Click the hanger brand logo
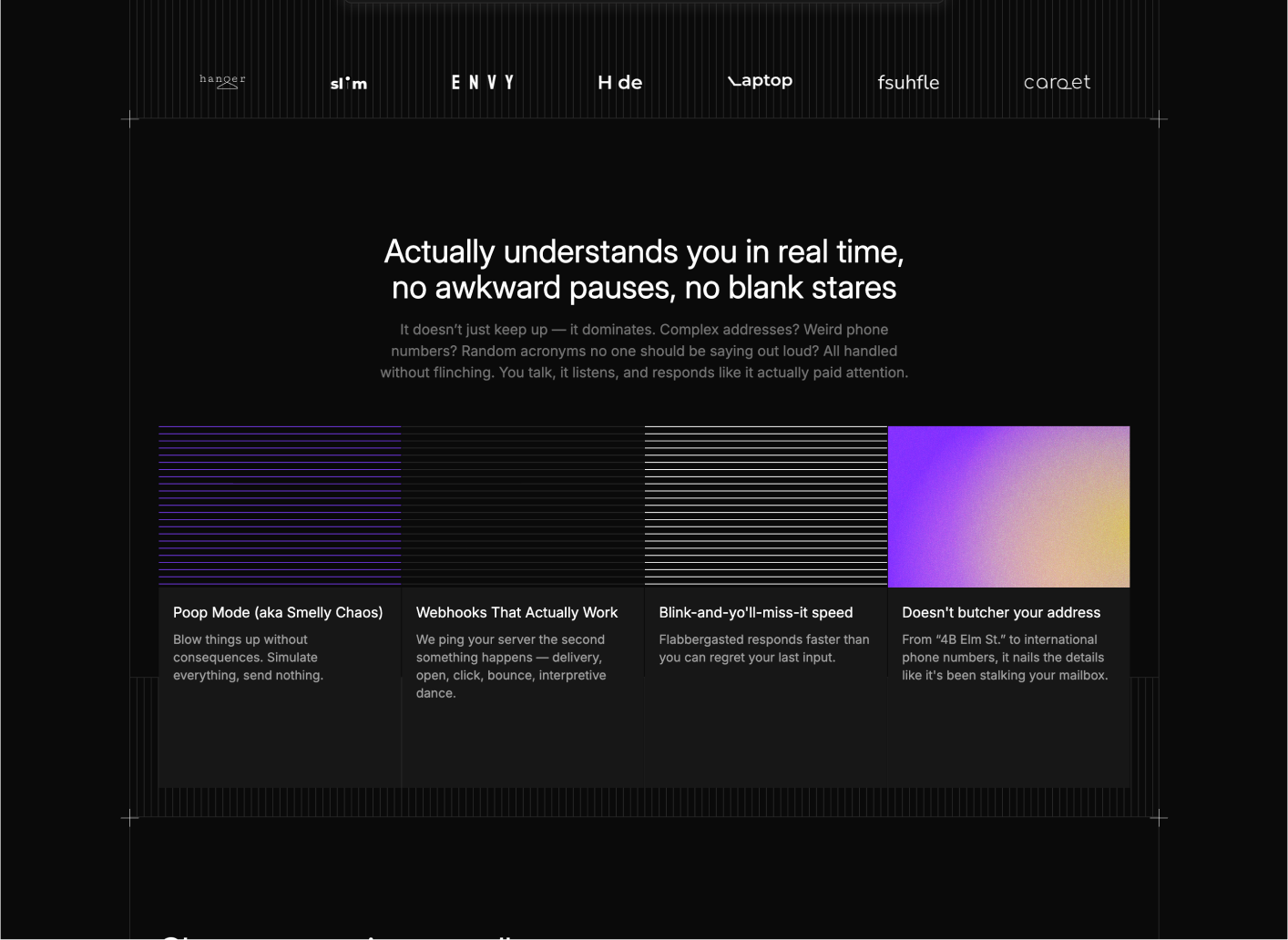The height and width of the screenshot is (940, 1288). pyautogui.click(x=222, y=81)
